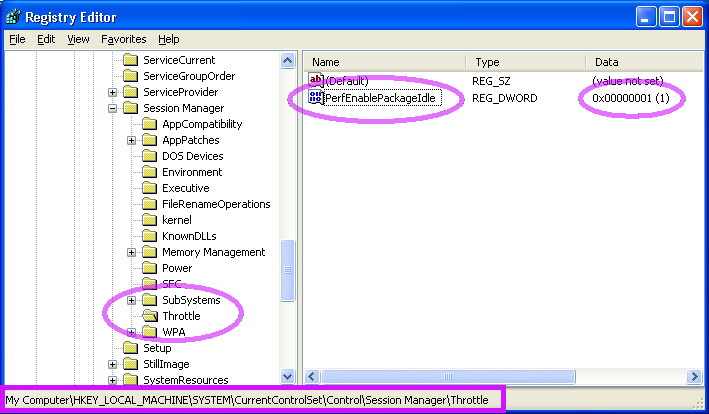
Task: Expand the ServiceProvider tree node
Action: (x=113, y=92)
